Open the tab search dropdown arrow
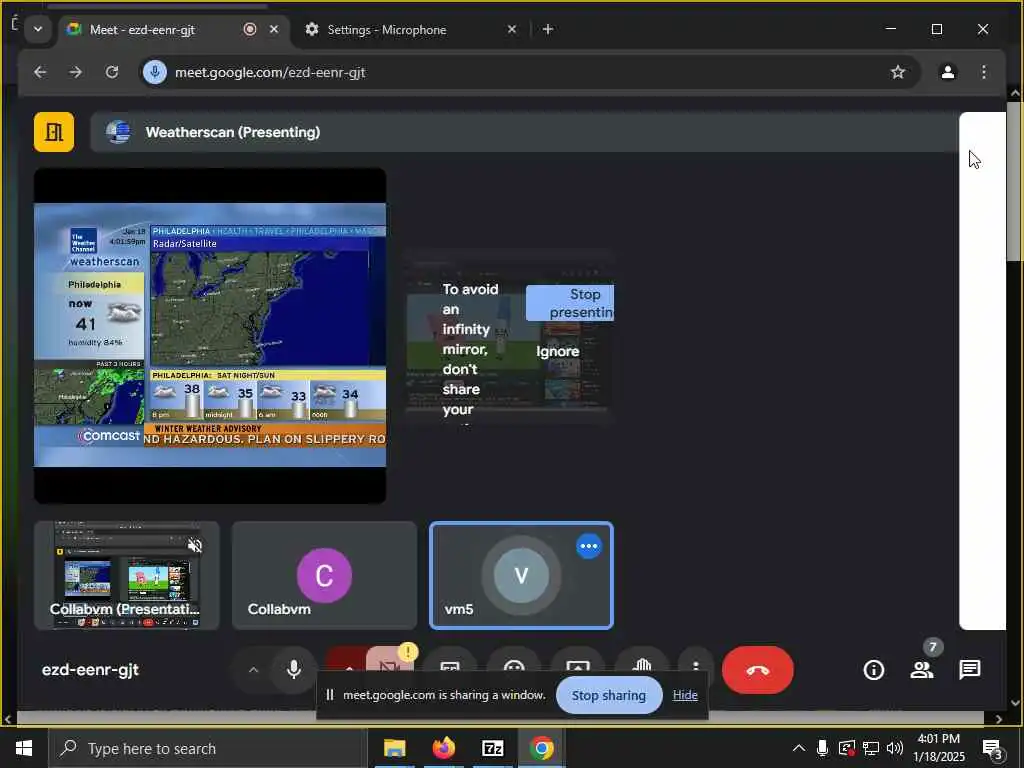Screen dimensions: 1024x768 [x=38, y=29]
